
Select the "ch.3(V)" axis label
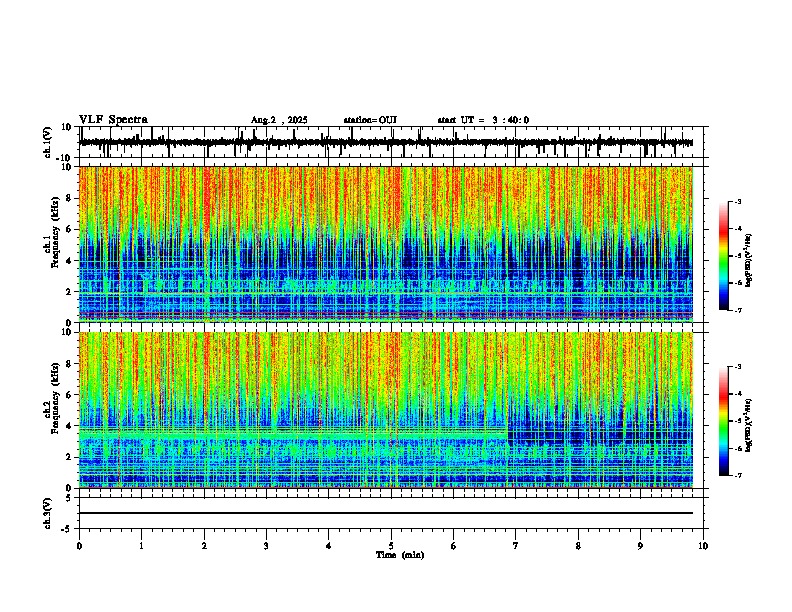click(x=48, y=513)
